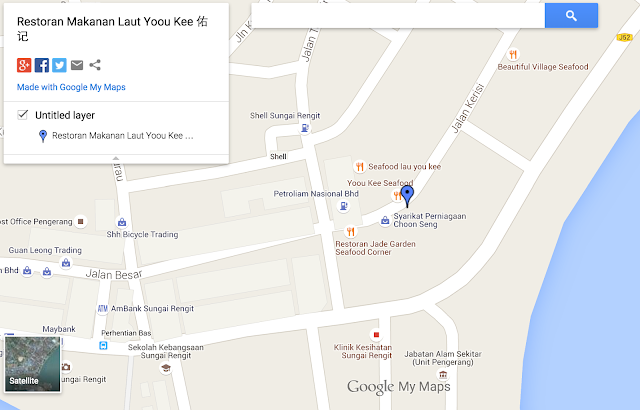
Task: Toggle the Untitled layer checkbox
Action: coord(22,115)
